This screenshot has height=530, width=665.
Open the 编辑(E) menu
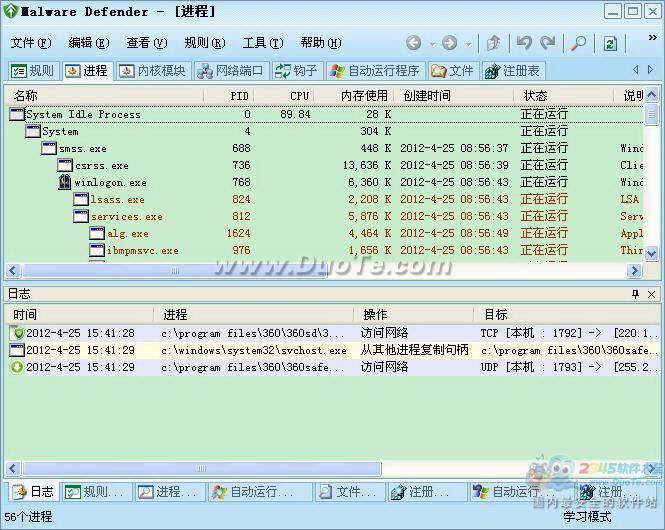[89, 43]
